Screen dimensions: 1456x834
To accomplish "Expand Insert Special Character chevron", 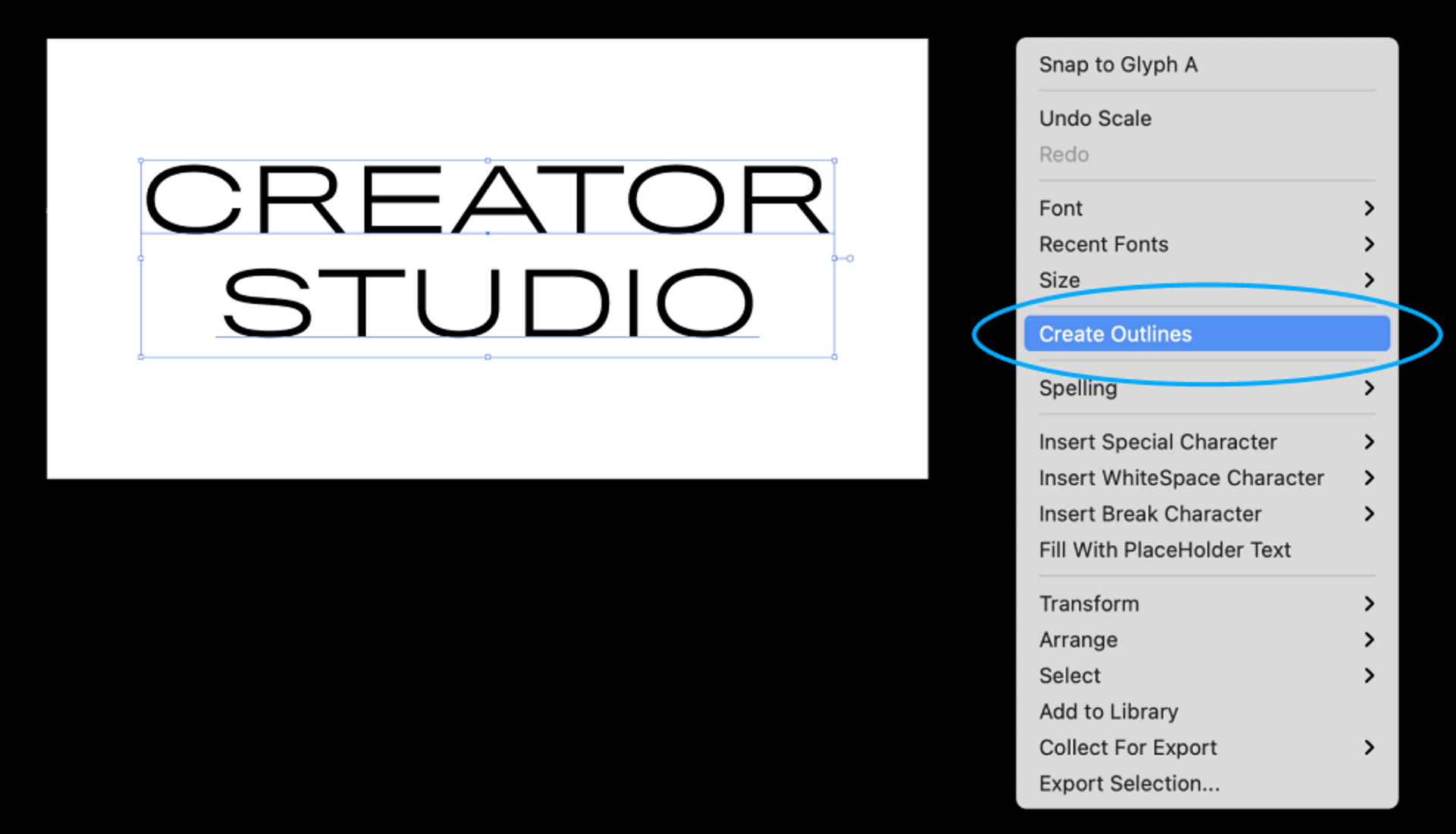I will pos(1369,442).
